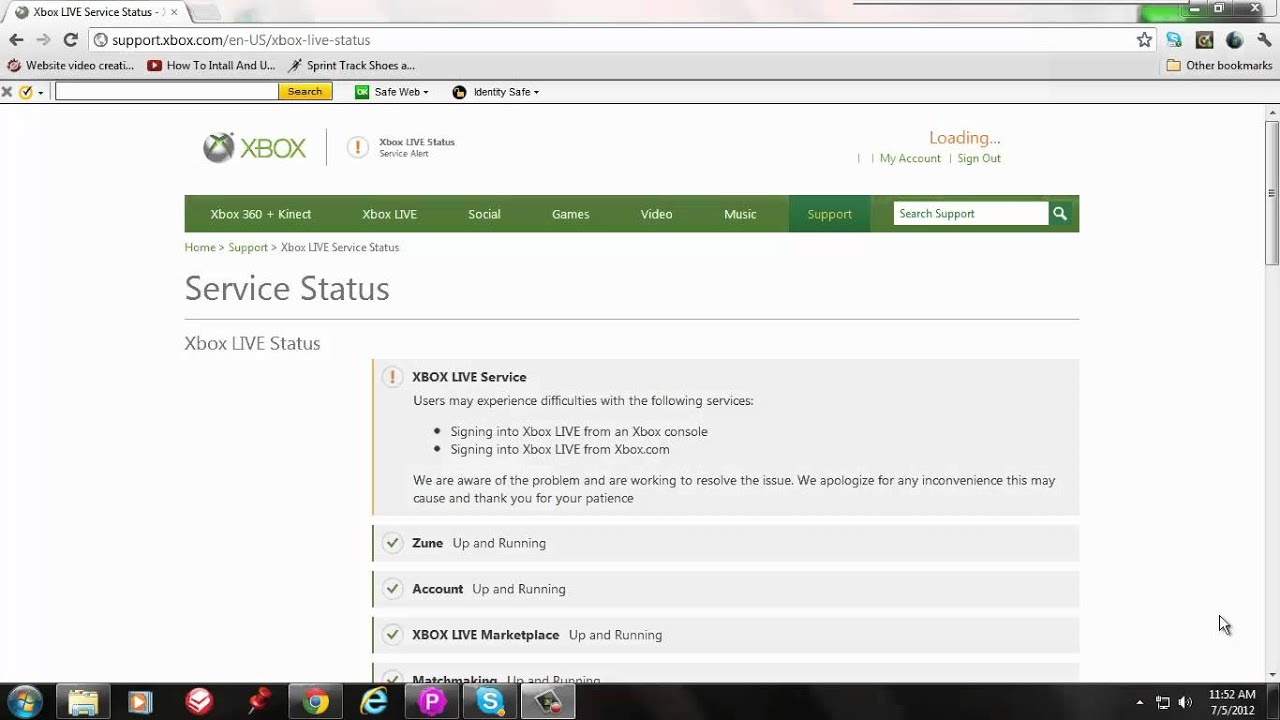Expand the Safe Web dropdown

coord(392,92)
